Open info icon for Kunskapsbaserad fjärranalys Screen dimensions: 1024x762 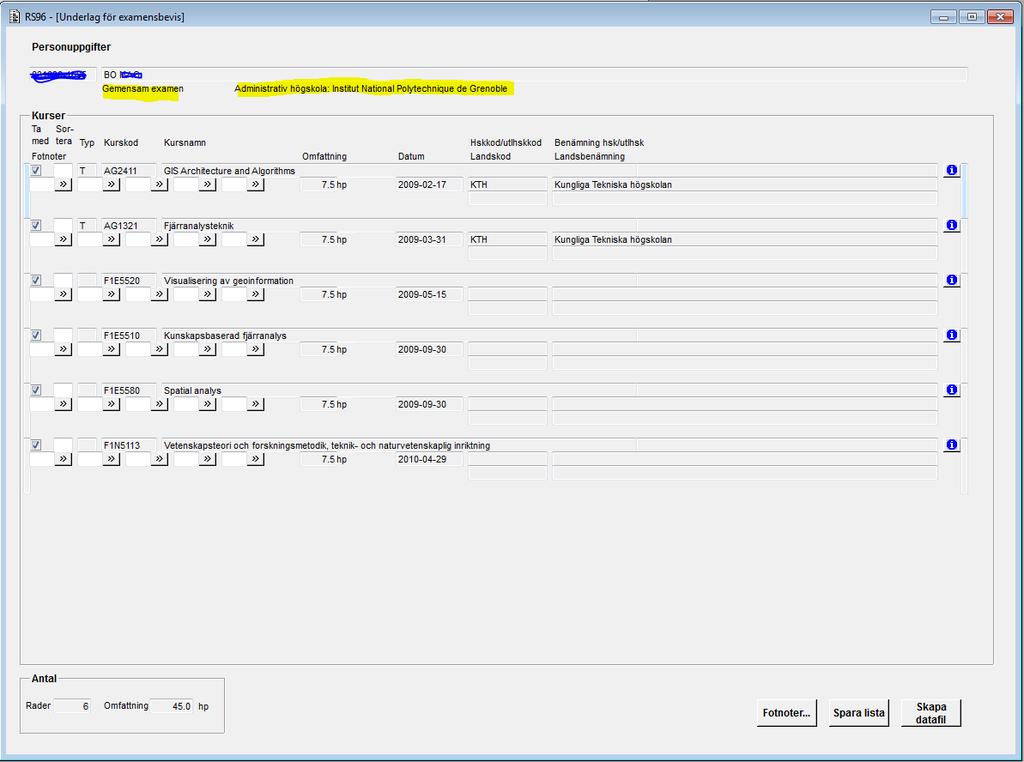952,335
